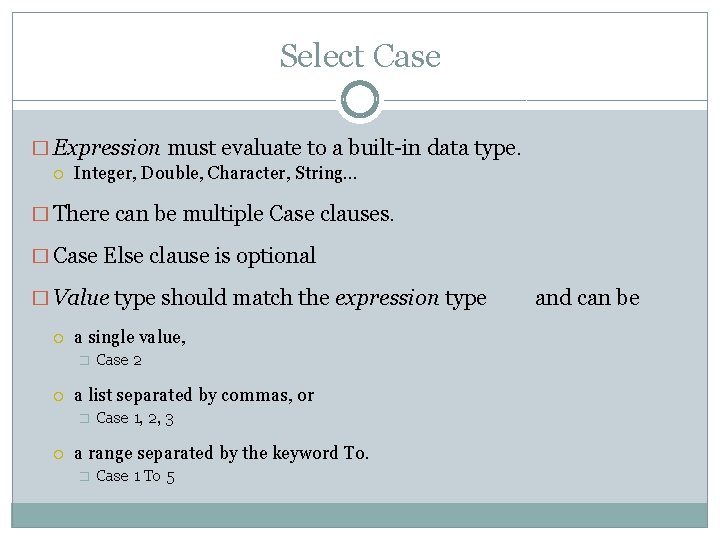Image resolution: width=720 pixels, height=540 pixels.
Task: Click the square bullet before 'There can be'
Action: pyautogui.click(x=39, y=214)
